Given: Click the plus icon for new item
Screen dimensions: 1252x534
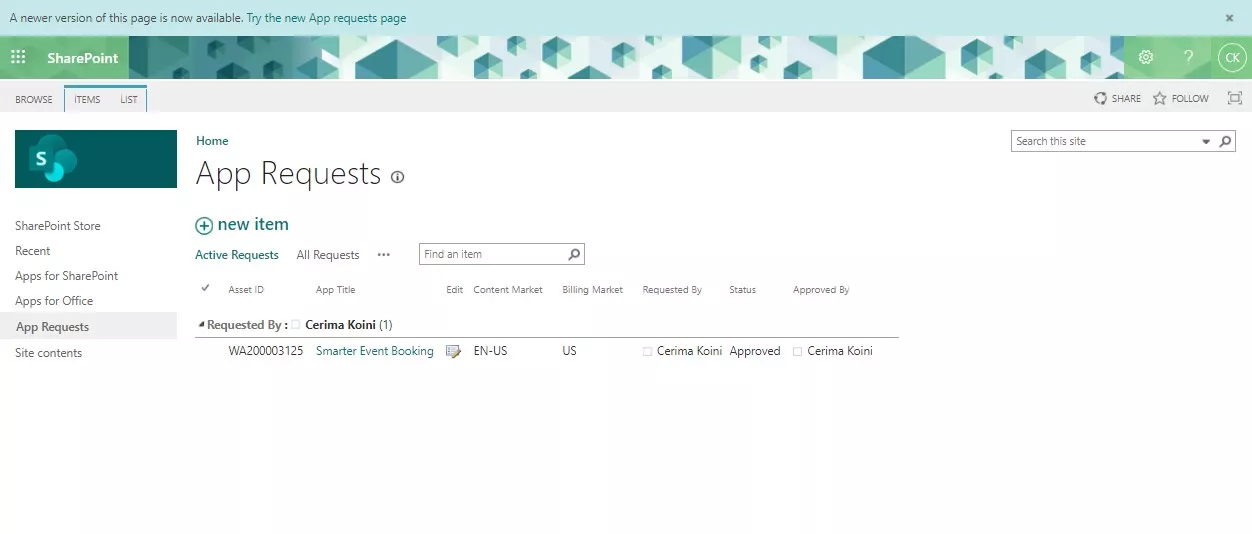Looking at the screenshot, I should [204, 226].
